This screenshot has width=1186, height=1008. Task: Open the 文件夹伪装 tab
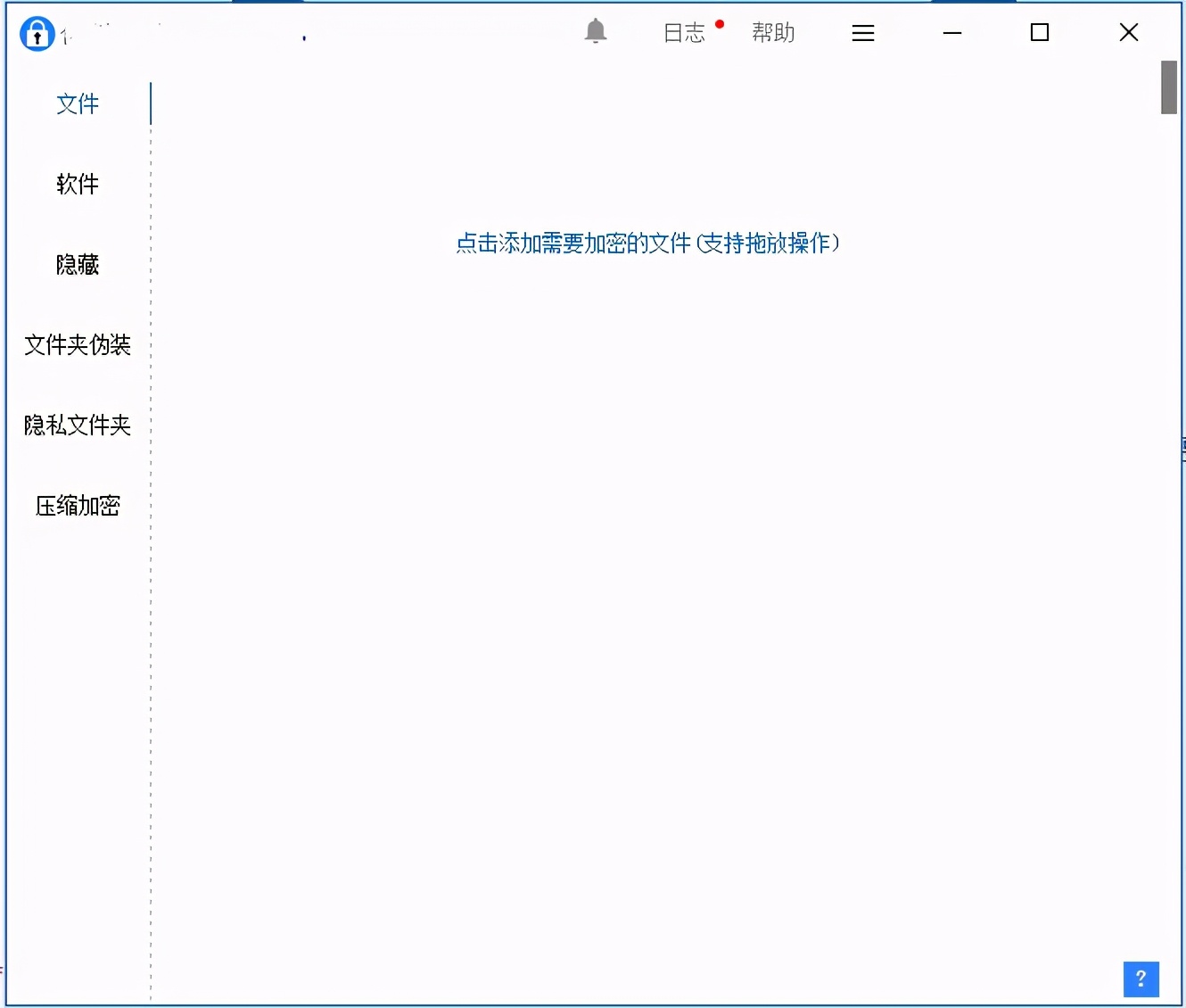(78, 344)
